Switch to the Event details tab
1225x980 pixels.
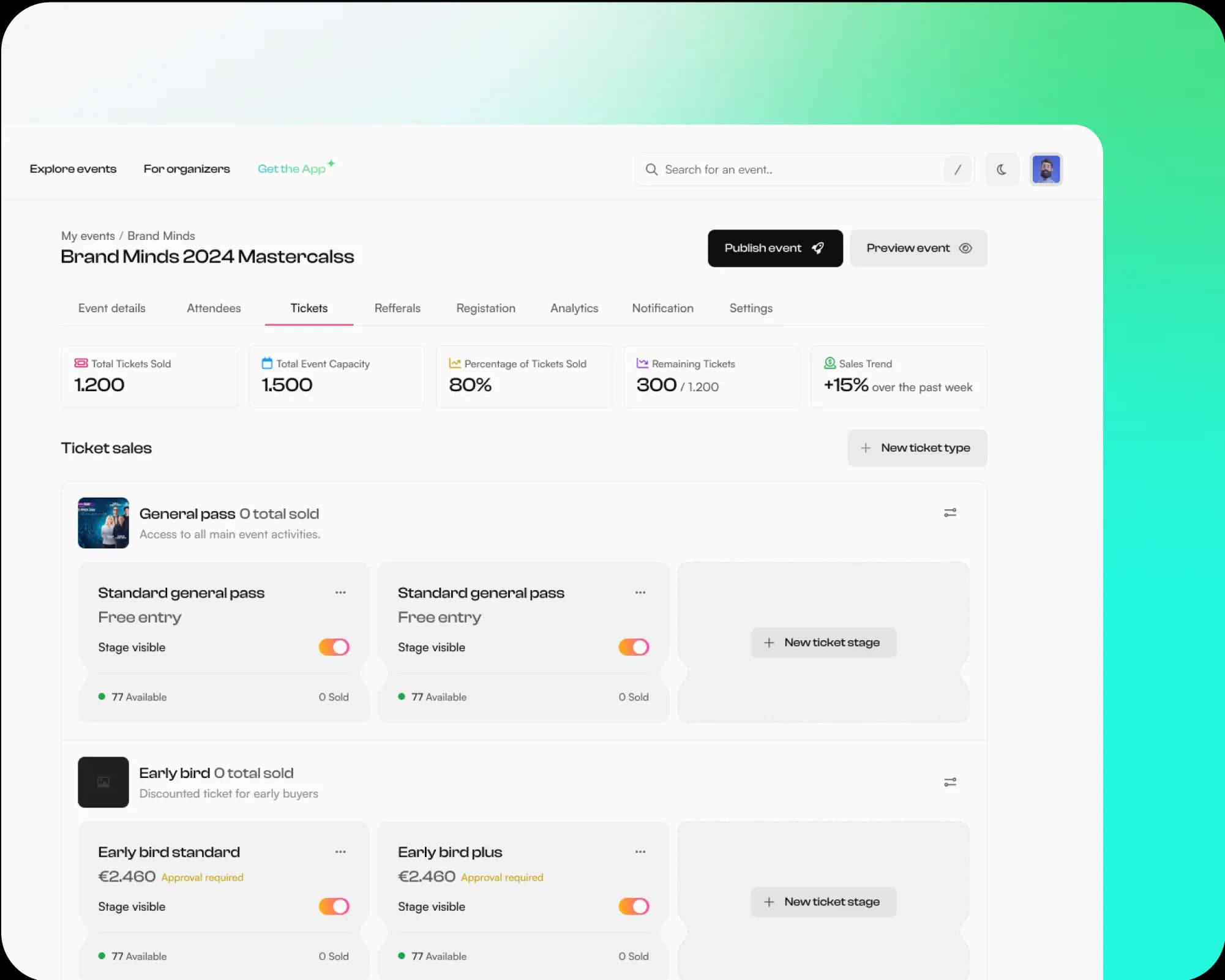pos(112,308)
